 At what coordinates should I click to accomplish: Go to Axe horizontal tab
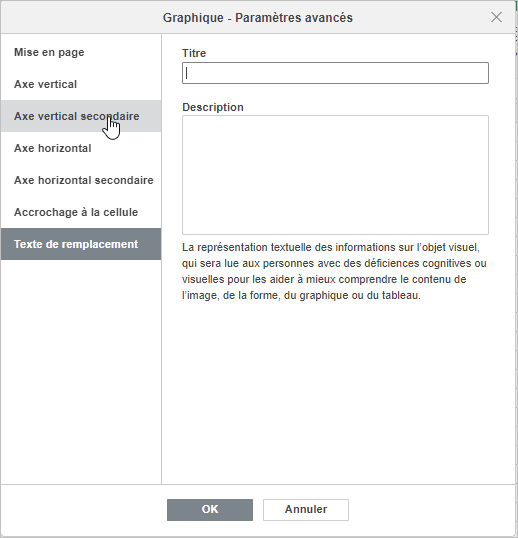coord(81,148)
